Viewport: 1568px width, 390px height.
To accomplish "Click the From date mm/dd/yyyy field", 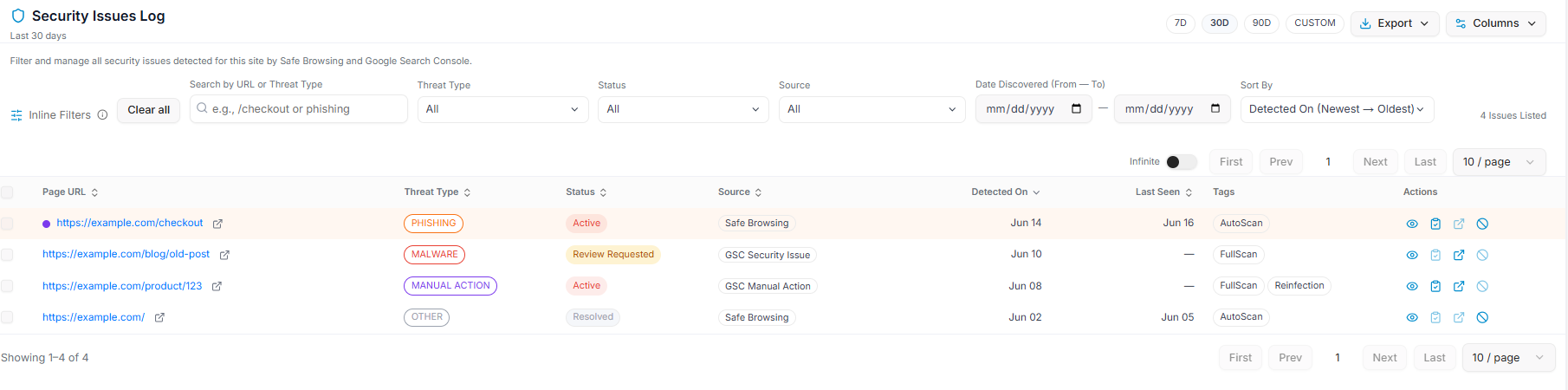I will coord(1033,109).
